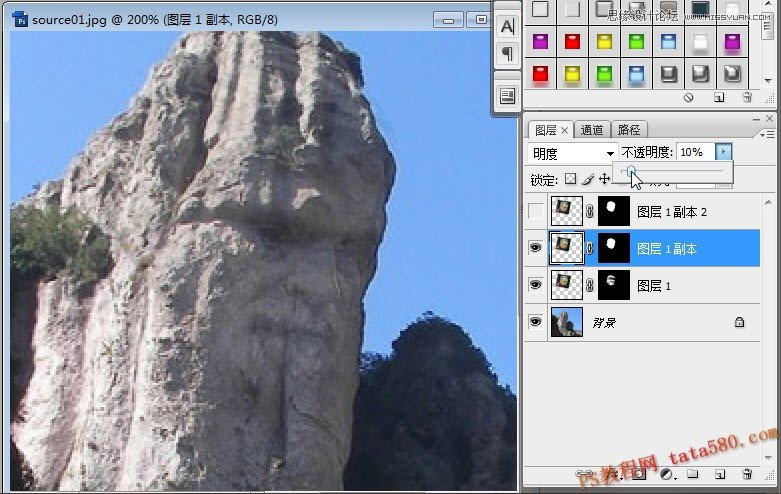Image resolution: width=781 pixels, height=494 pixels.
Task: Delete style with Styles panel trash icon
Action: pos(747,98)
